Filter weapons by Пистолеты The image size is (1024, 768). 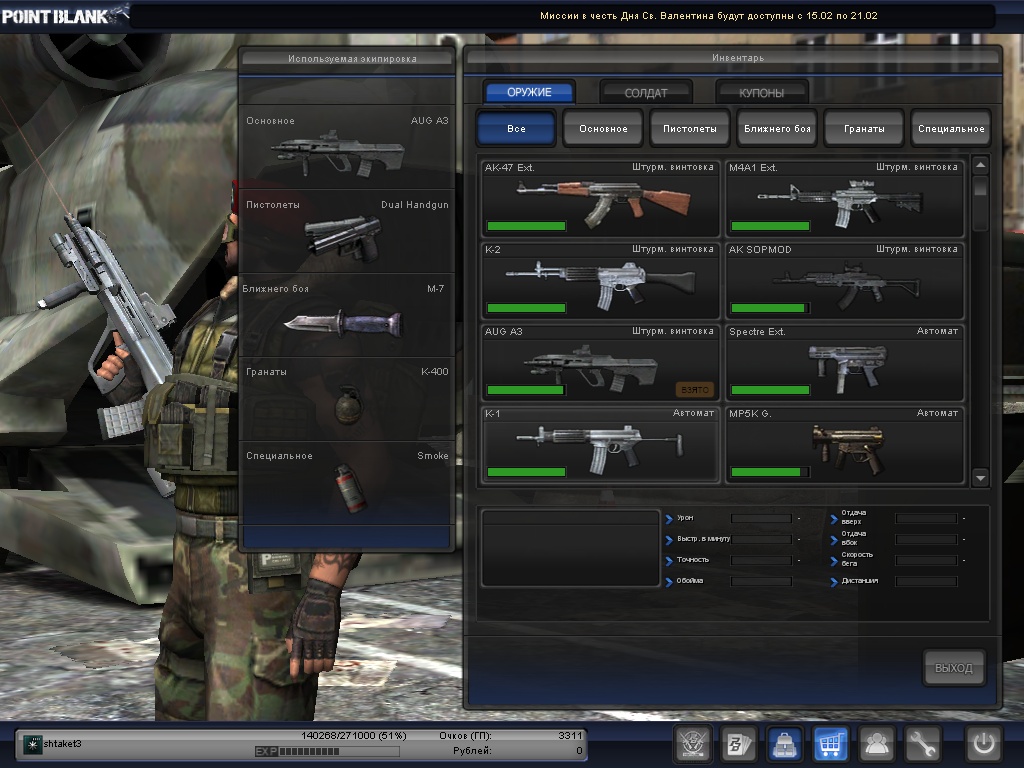point(690,128)
